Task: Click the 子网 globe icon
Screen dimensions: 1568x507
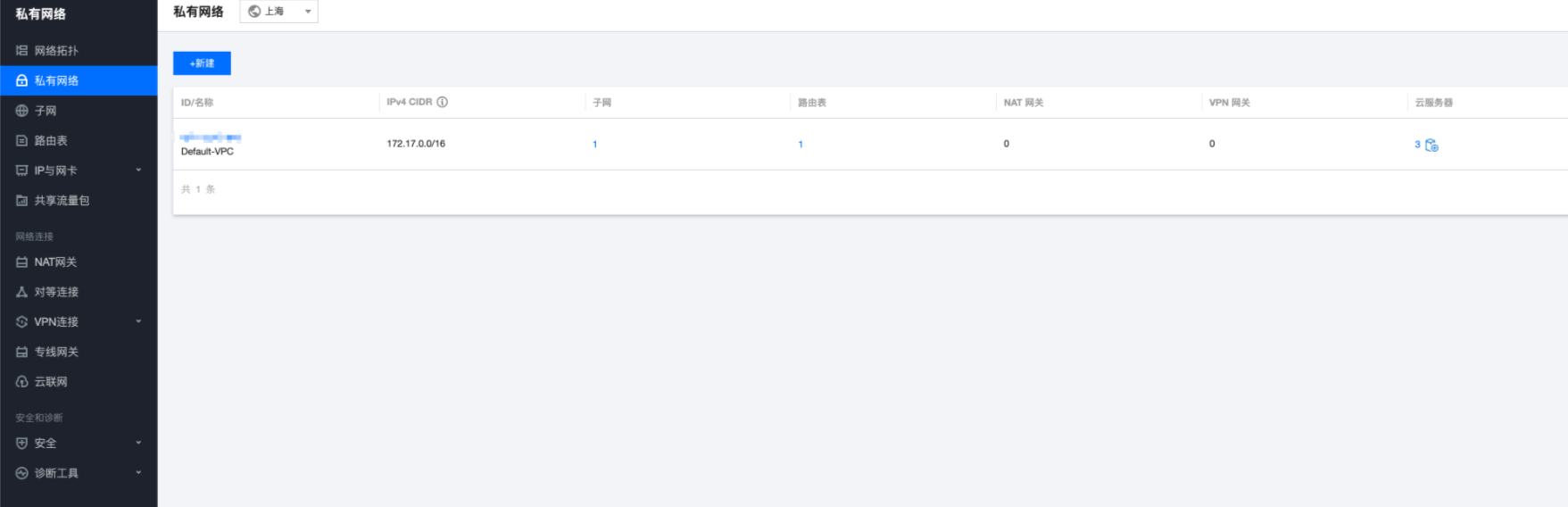Action: 21,111
